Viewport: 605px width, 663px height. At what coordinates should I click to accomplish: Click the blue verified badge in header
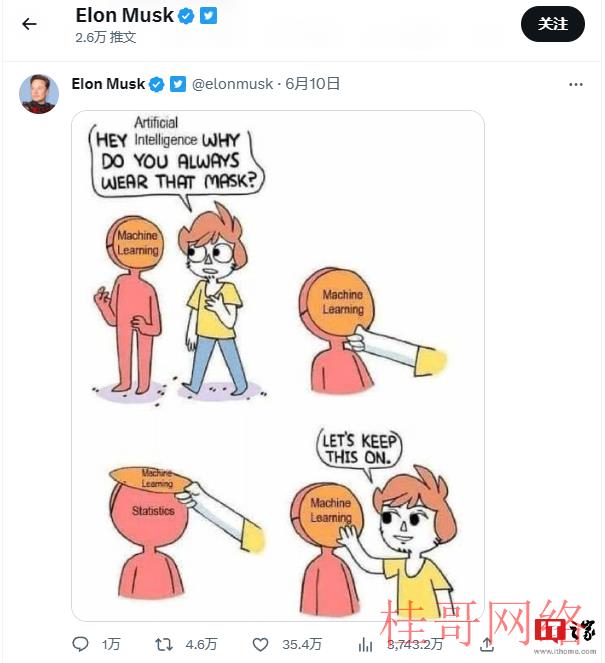click(186, 16)
